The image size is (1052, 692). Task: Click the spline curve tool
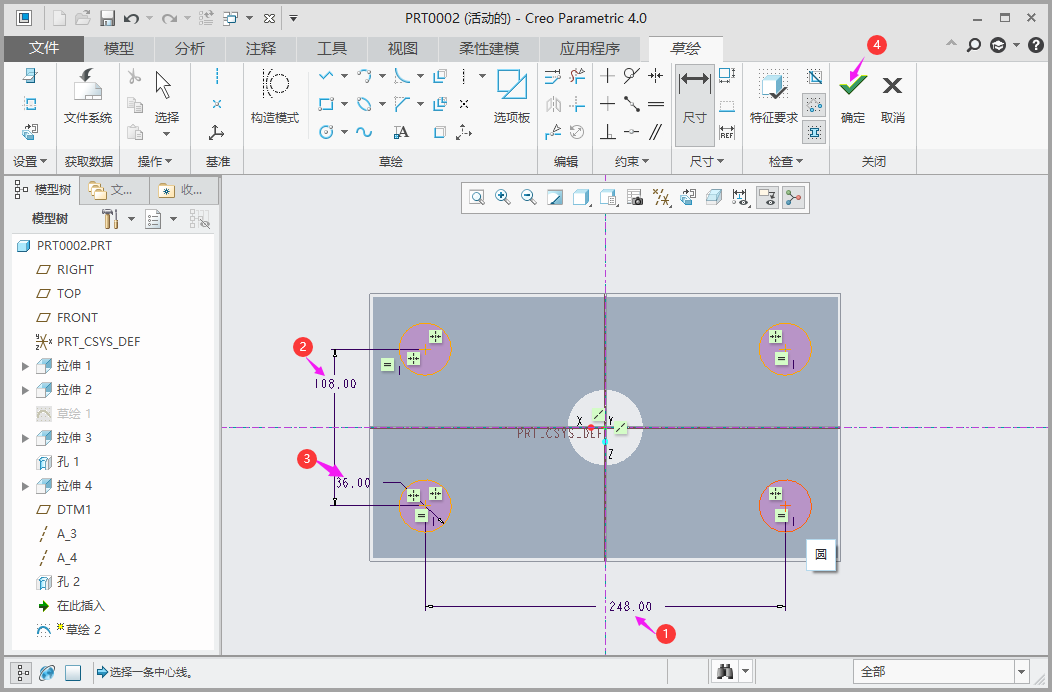tap(365, 132)
